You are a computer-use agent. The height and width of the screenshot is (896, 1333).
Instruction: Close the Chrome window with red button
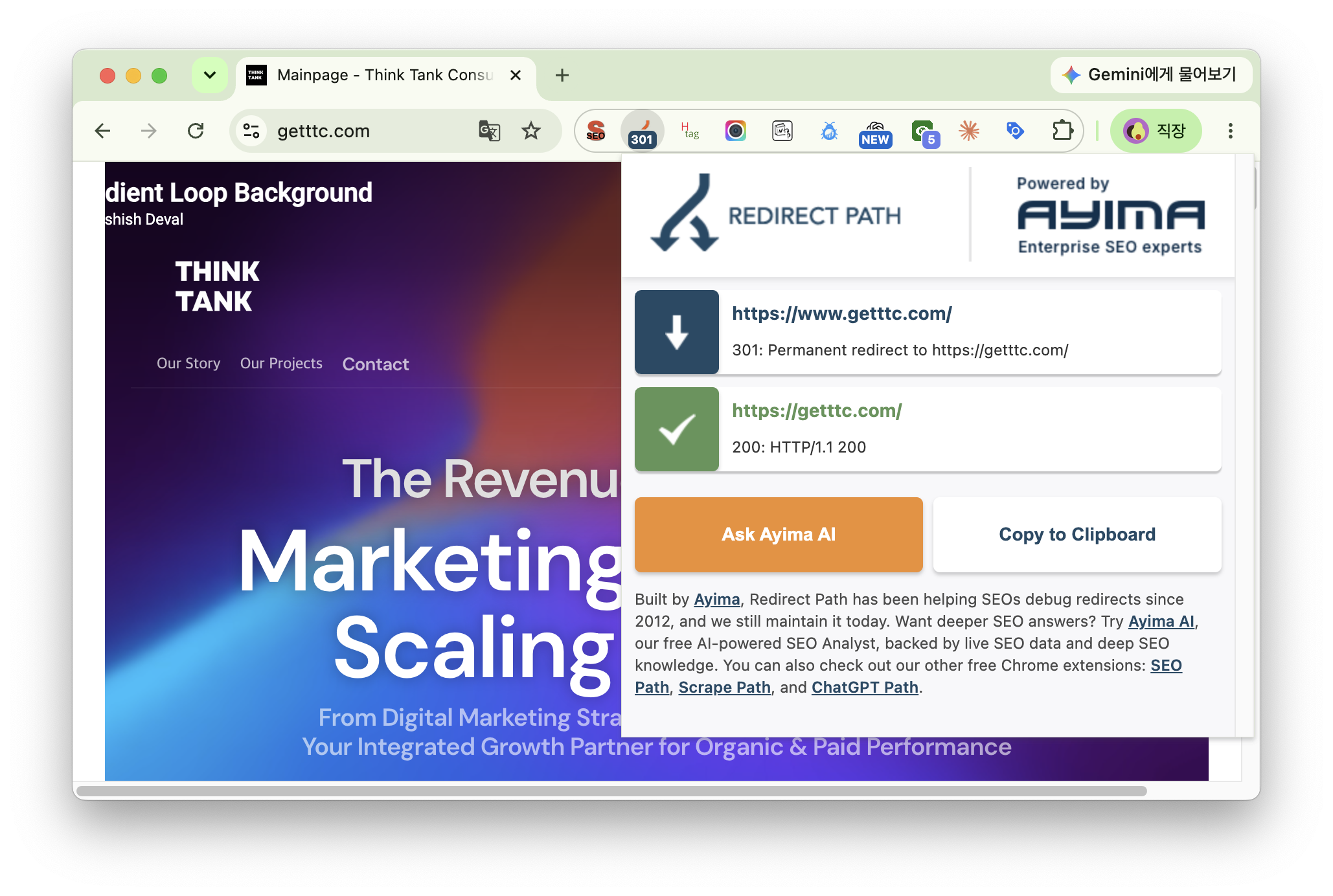point(108,76)
